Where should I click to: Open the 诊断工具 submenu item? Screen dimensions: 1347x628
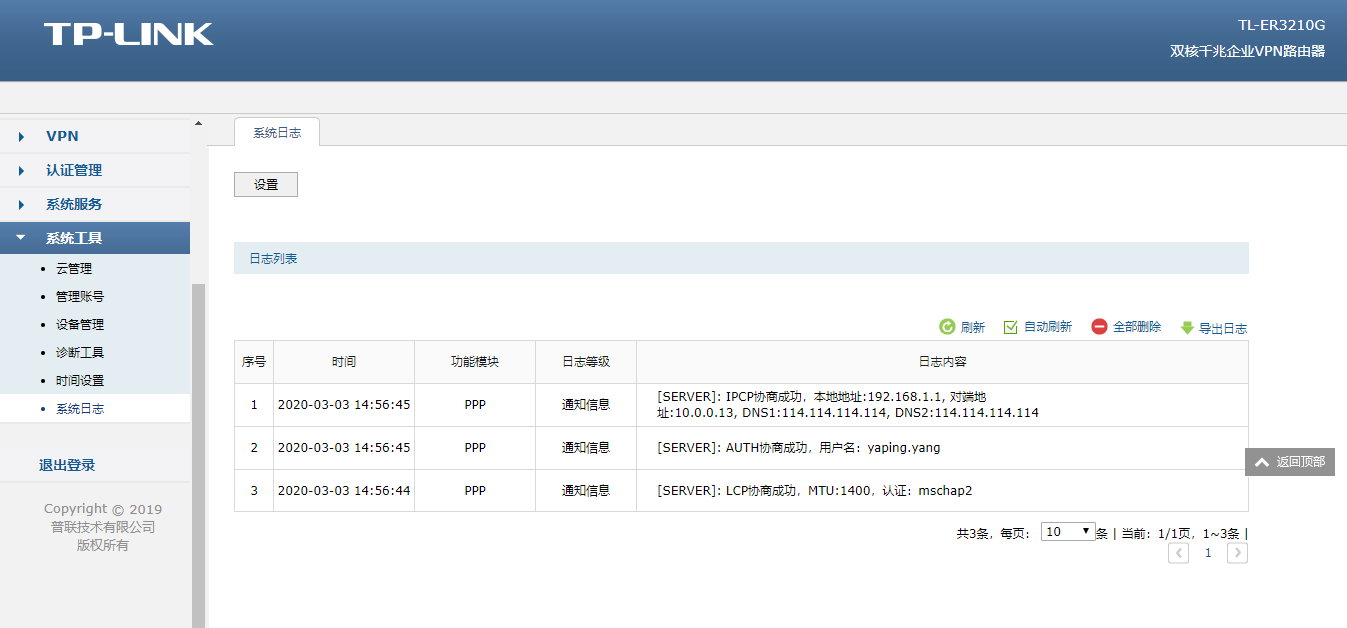[80, 353]
